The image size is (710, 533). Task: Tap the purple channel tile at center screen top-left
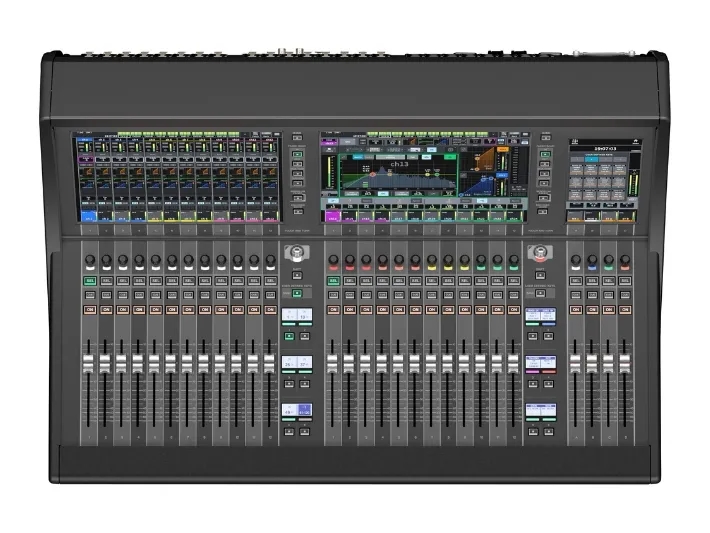(x=329, y=142)
